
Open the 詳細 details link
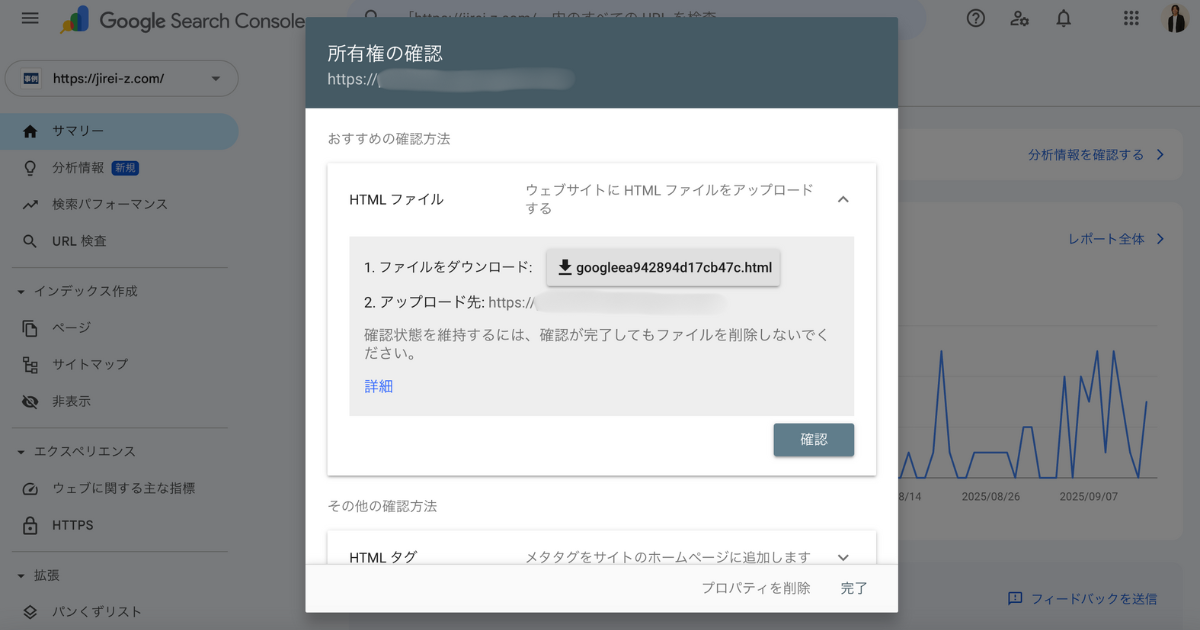tap(379, 386)
